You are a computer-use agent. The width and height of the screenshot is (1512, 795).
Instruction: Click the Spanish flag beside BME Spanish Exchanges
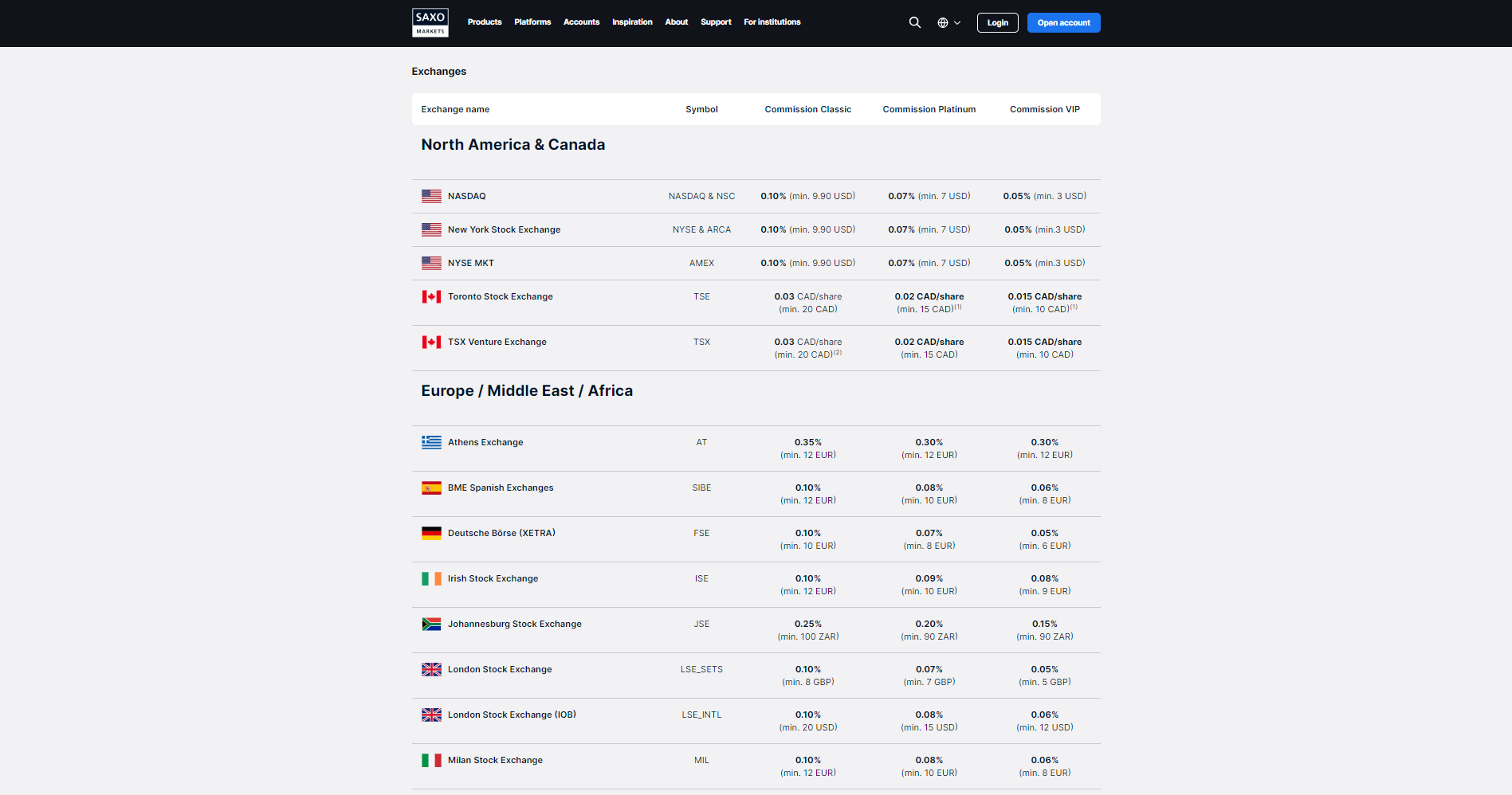tap(431, 488)
